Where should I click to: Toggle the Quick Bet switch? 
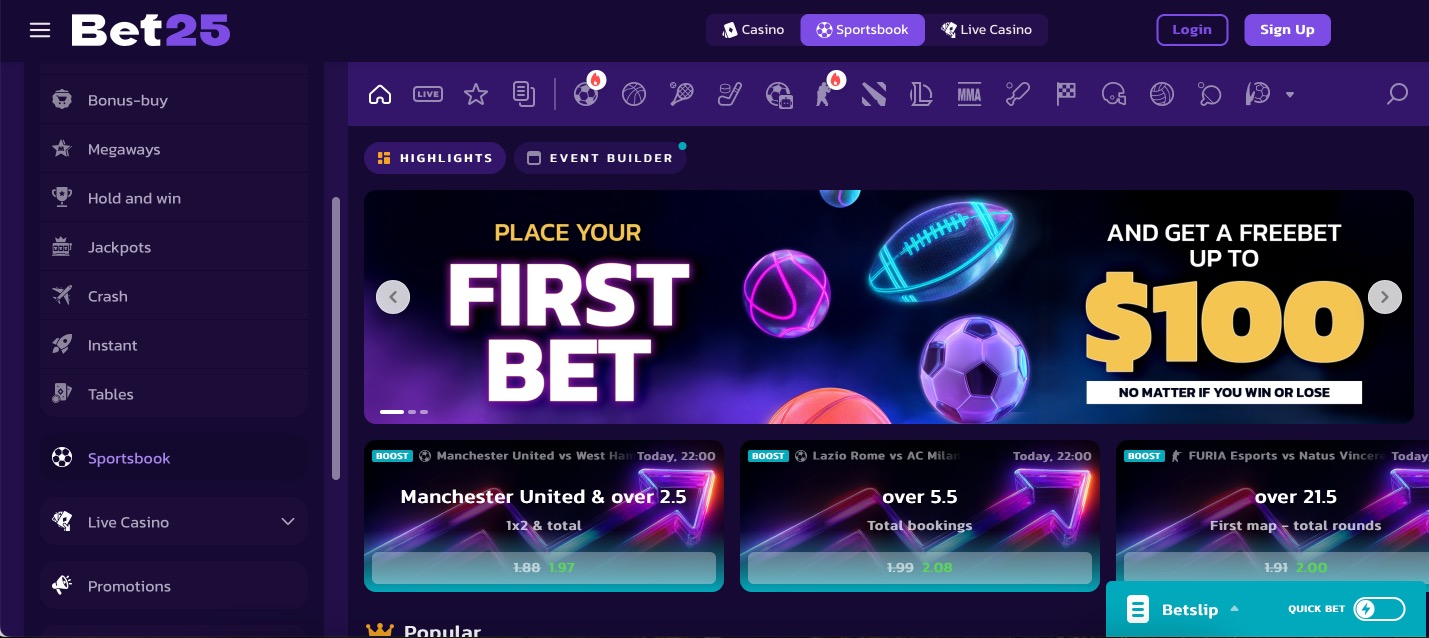pyautogui.click(x=1379, y=609)
